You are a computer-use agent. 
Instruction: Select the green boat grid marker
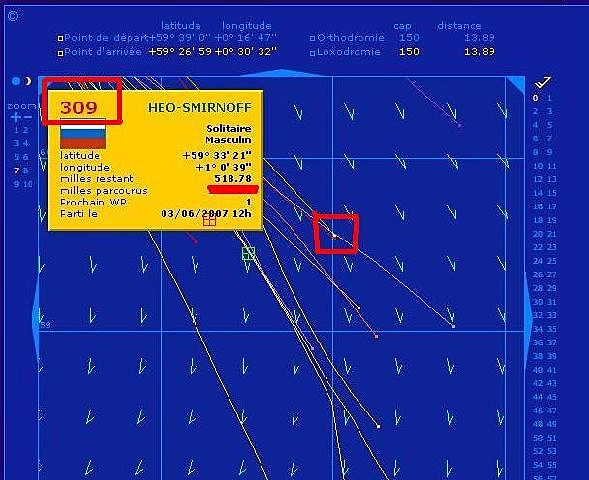pyautogui.click(x=248, y=253)
